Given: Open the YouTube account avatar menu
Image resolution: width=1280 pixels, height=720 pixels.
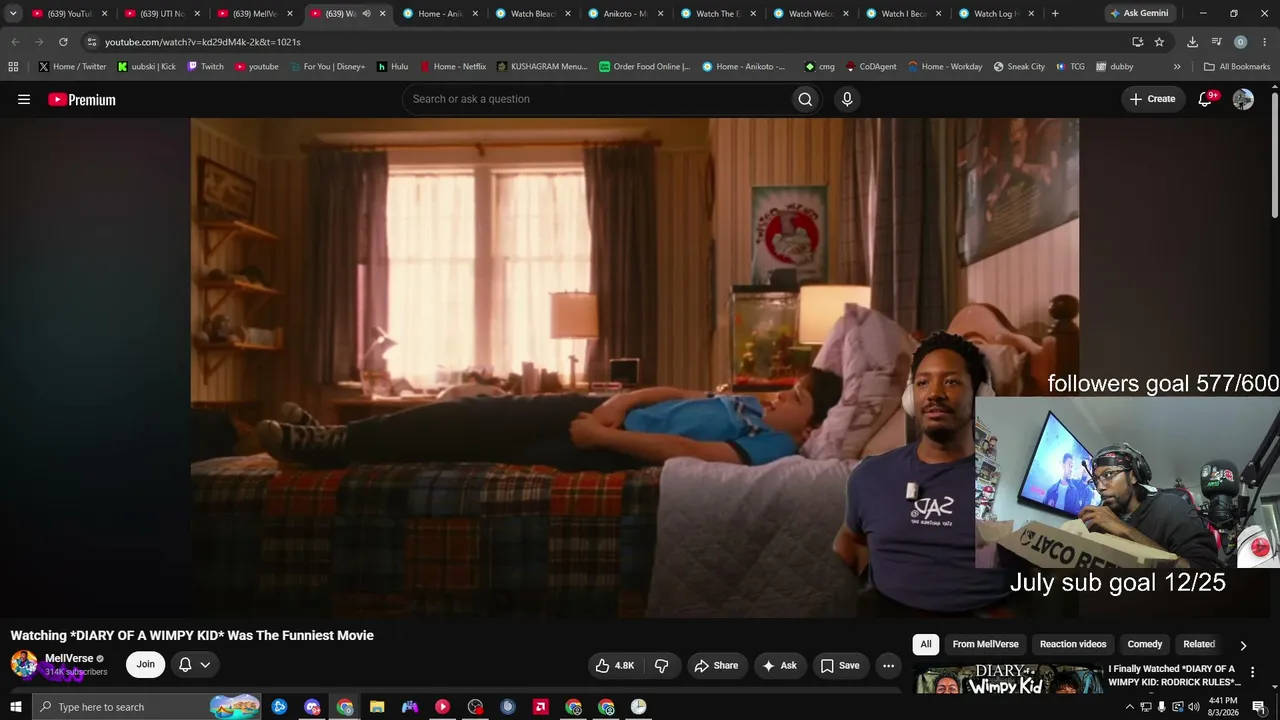Looking at the screenshot, I should tap(1243, 99).
